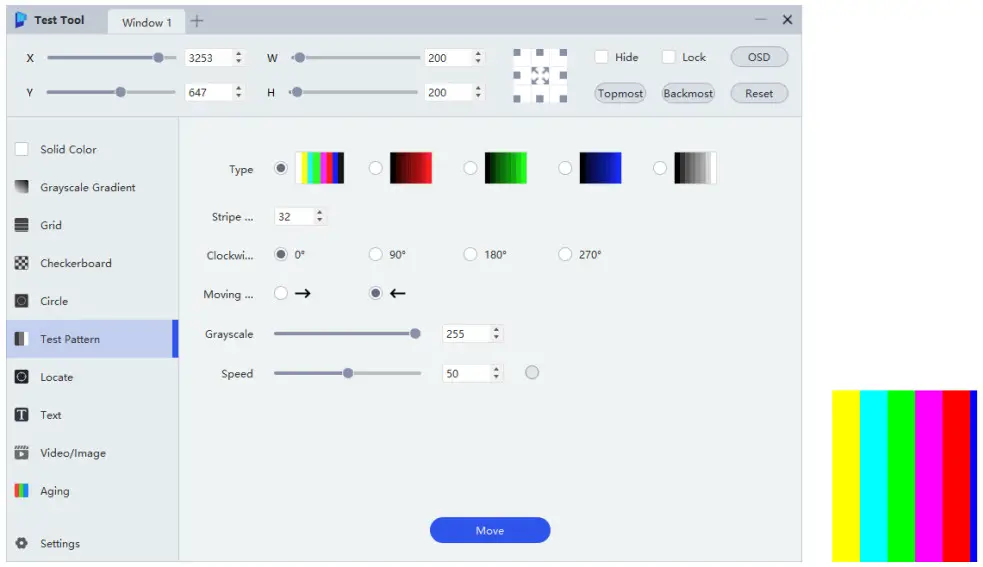This screenshot has width=983, height=567.
Task: Click the blue gradient type thumbnail
Action: point(600,167)
